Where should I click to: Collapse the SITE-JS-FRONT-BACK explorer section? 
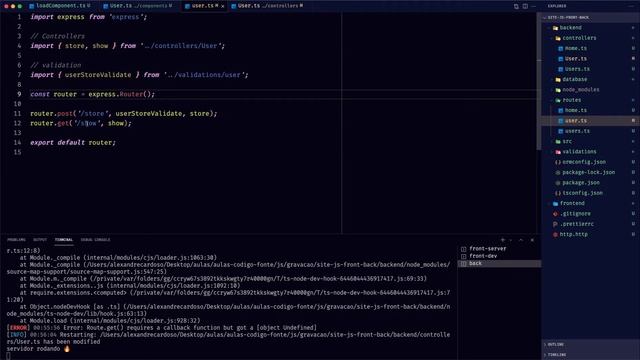[591, 18]
